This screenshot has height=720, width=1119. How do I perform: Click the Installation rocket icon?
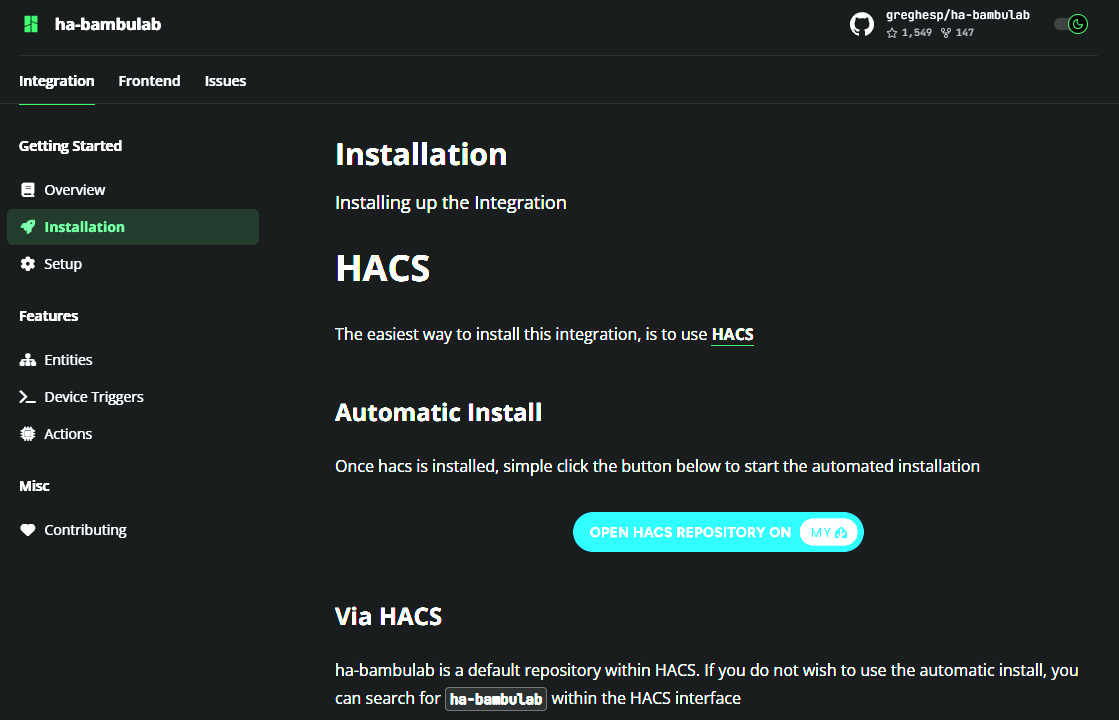tap(28, 227)
